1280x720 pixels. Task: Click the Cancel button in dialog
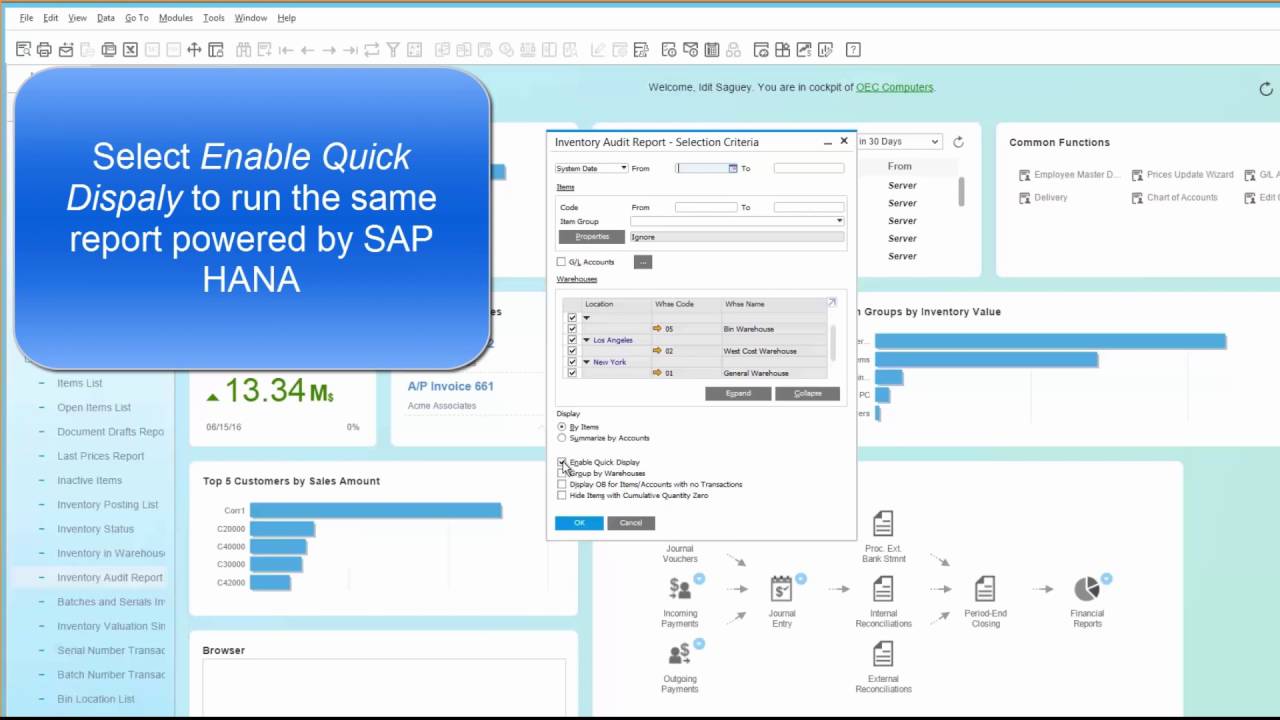631,523
